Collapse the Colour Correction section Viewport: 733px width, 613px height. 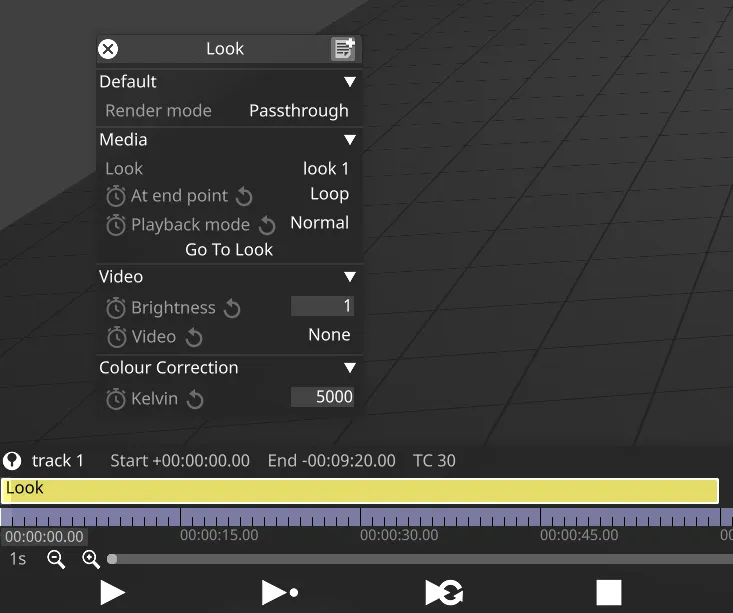pyautogui.click(x=350, y=368)
